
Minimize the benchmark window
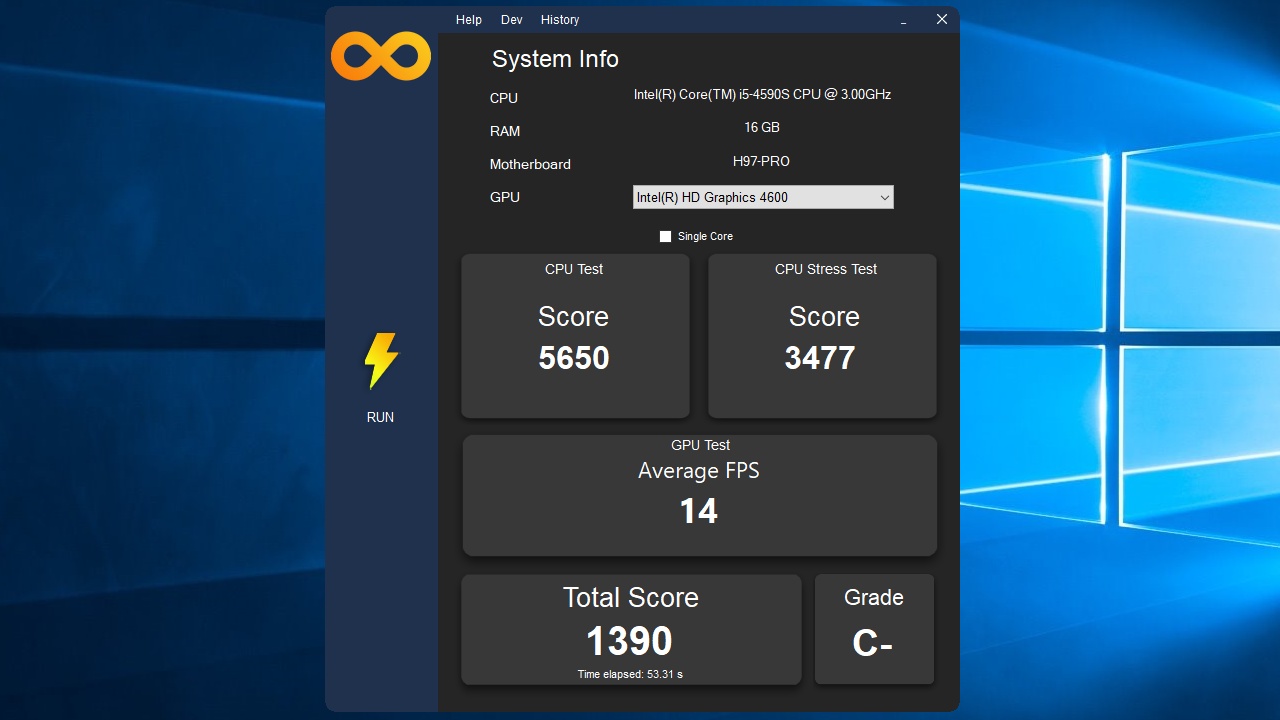(904, 20)
